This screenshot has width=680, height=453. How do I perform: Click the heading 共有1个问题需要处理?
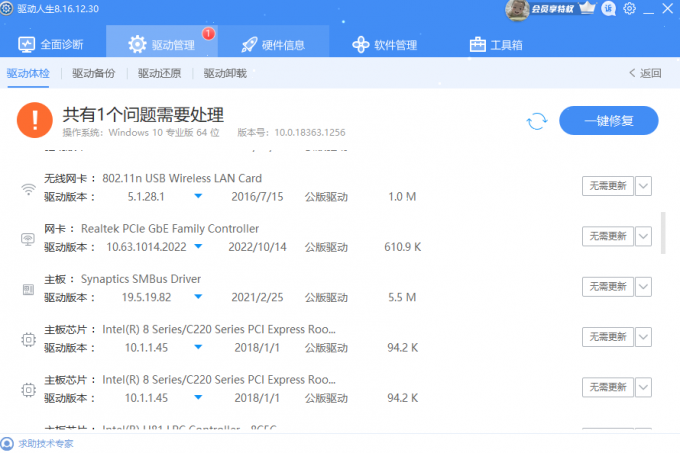click(143, 115)
